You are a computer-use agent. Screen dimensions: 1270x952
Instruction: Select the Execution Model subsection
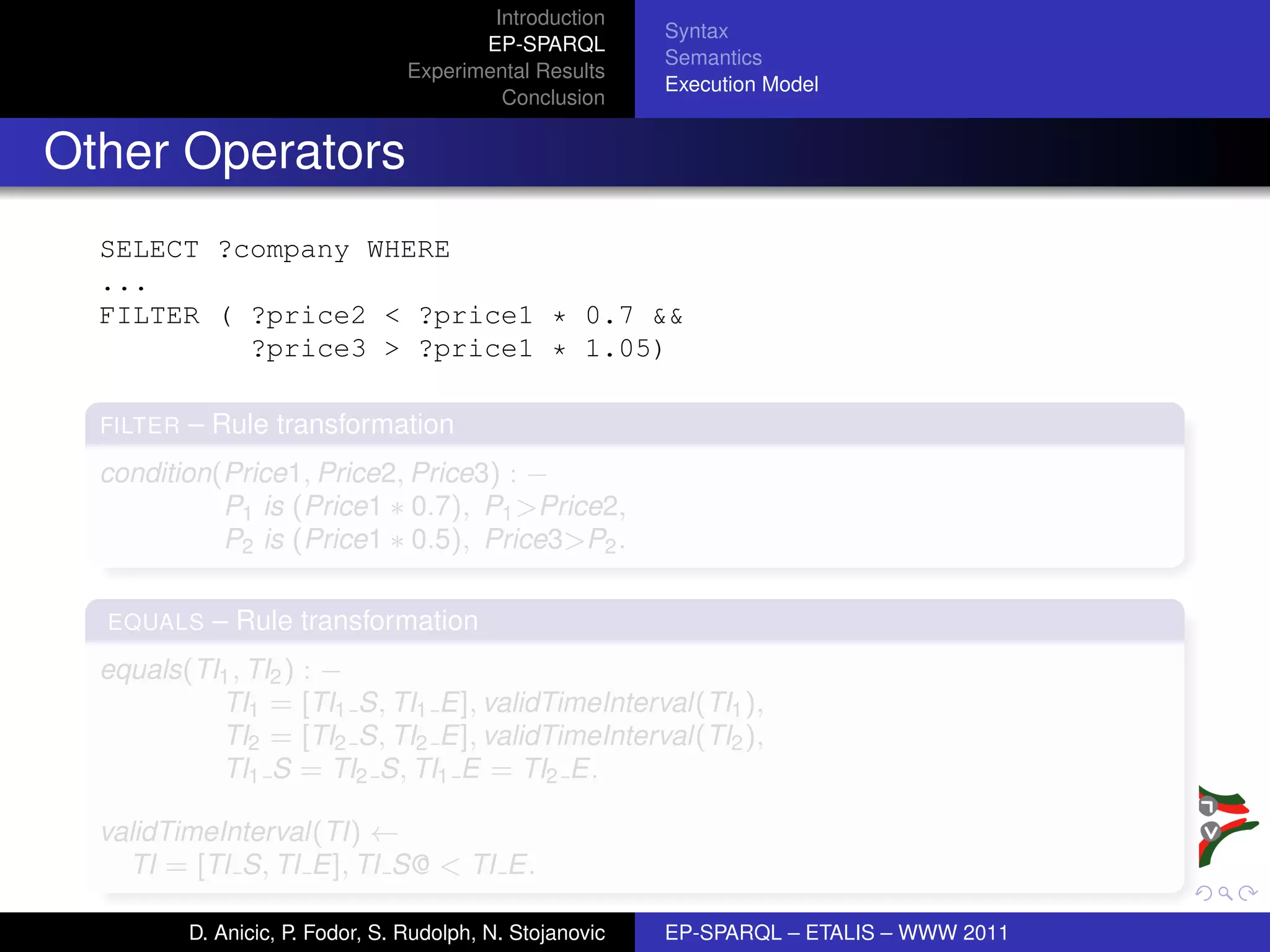coord(742,84)
